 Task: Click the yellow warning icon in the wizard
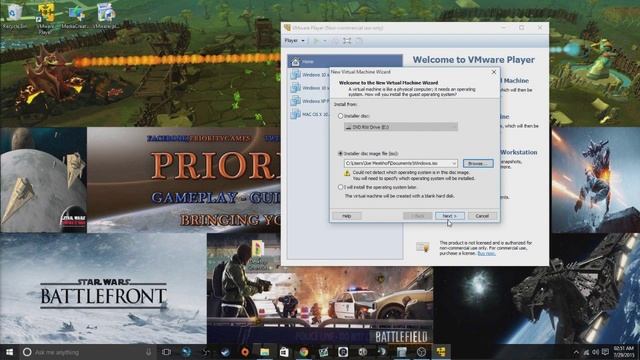click(x=347, y=173)
